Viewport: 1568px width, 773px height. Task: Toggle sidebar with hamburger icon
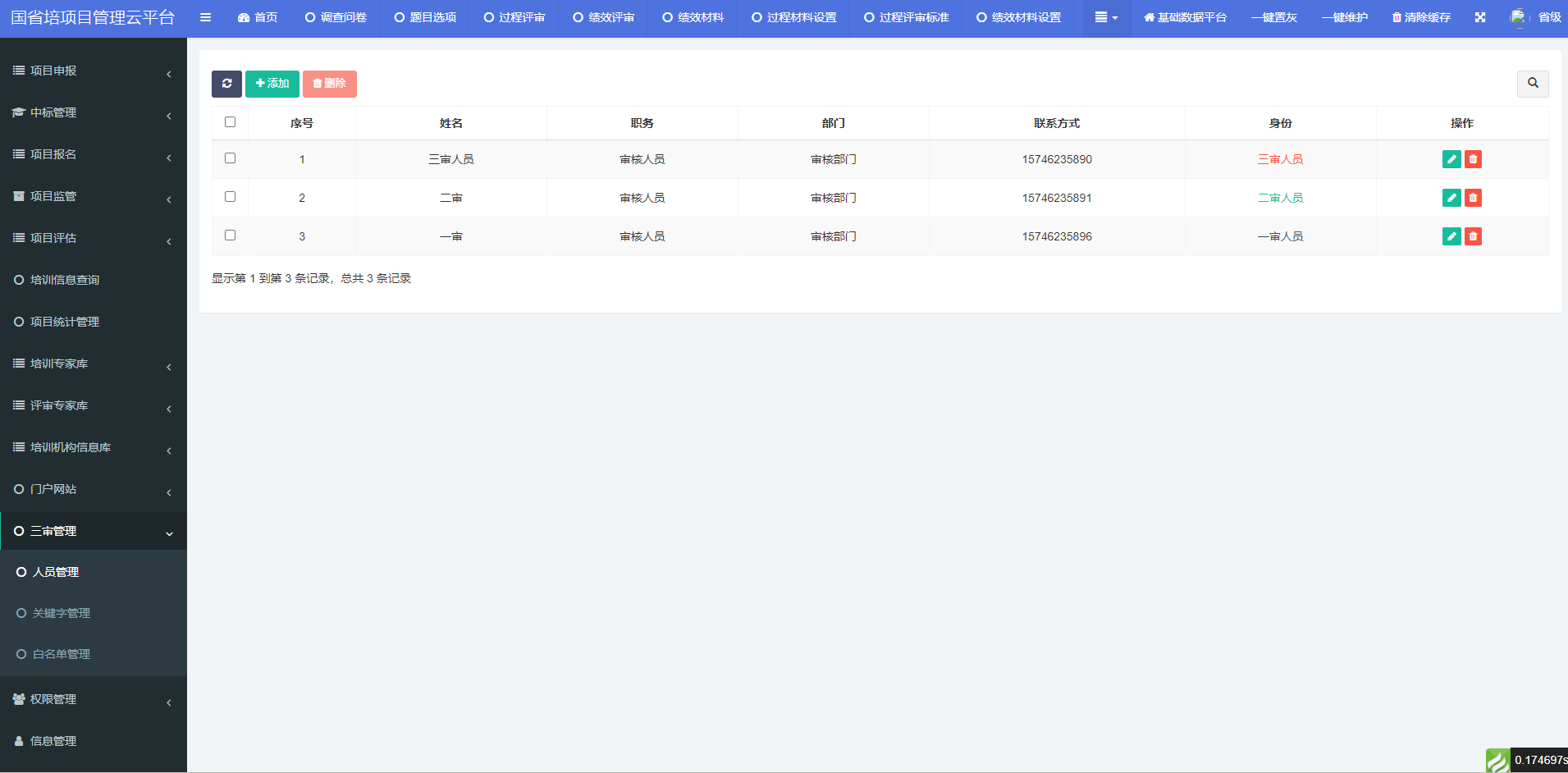205,17
